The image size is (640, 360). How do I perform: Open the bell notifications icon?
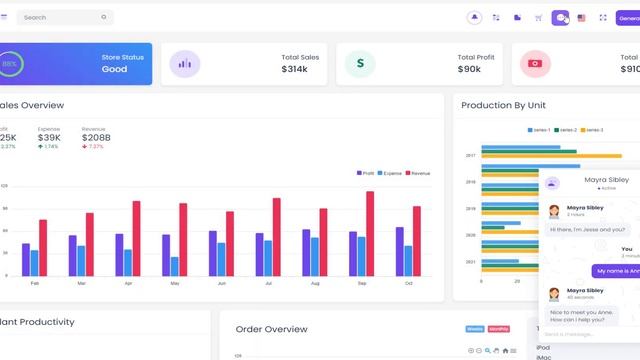click(474, 18)
